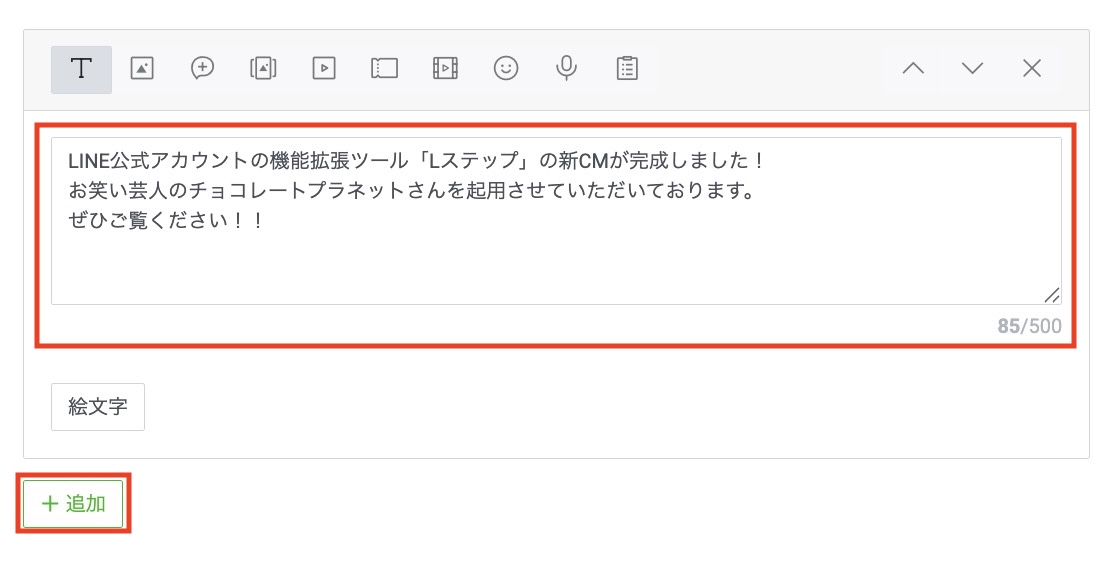Click the + 追加 add button
Viewport: 1120px width, 568px height.
73,504
